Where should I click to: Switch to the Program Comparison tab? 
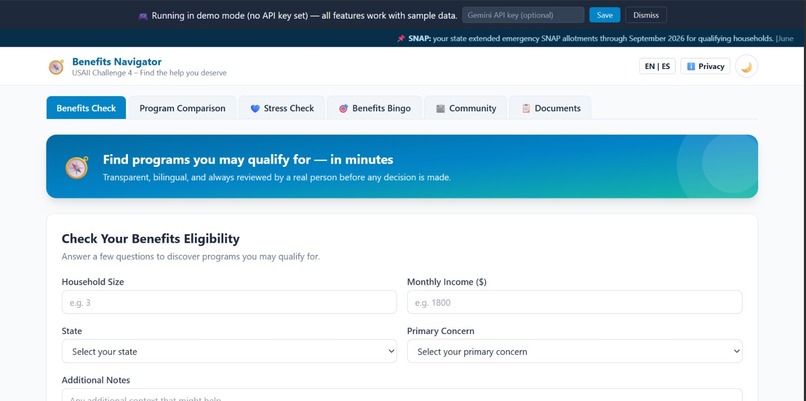182,108
